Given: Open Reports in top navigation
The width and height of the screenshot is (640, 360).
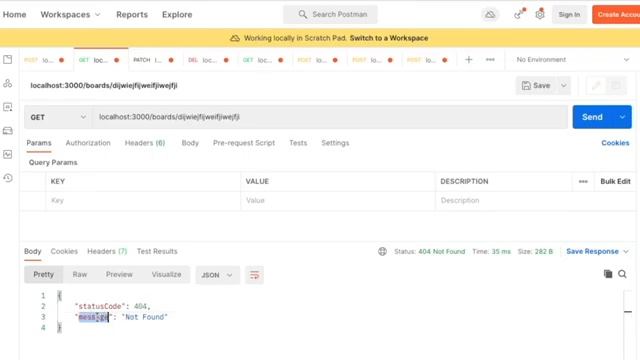Looking at the screenshot, I should [132, 14].
